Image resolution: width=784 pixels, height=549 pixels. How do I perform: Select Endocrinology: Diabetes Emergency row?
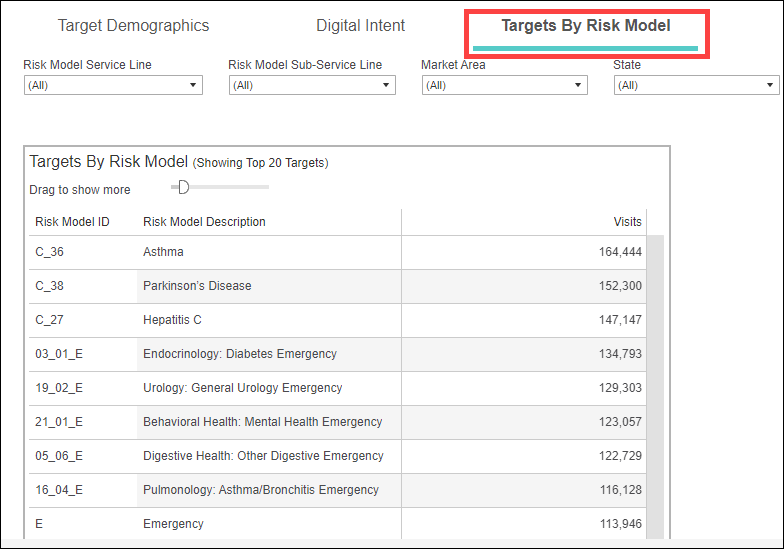tap(239, 354)
